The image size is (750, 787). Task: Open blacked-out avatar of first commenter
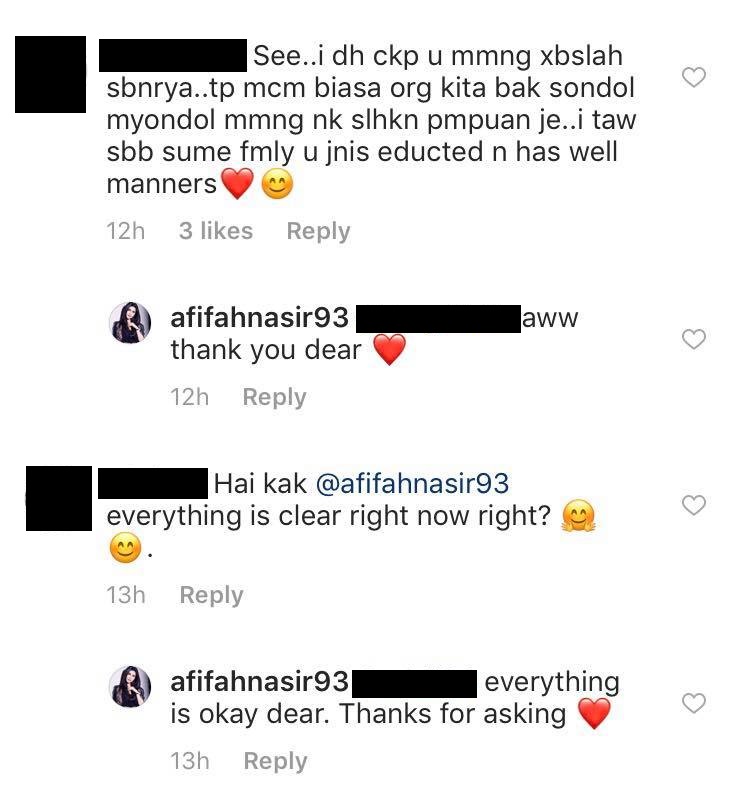pos(50,74)
